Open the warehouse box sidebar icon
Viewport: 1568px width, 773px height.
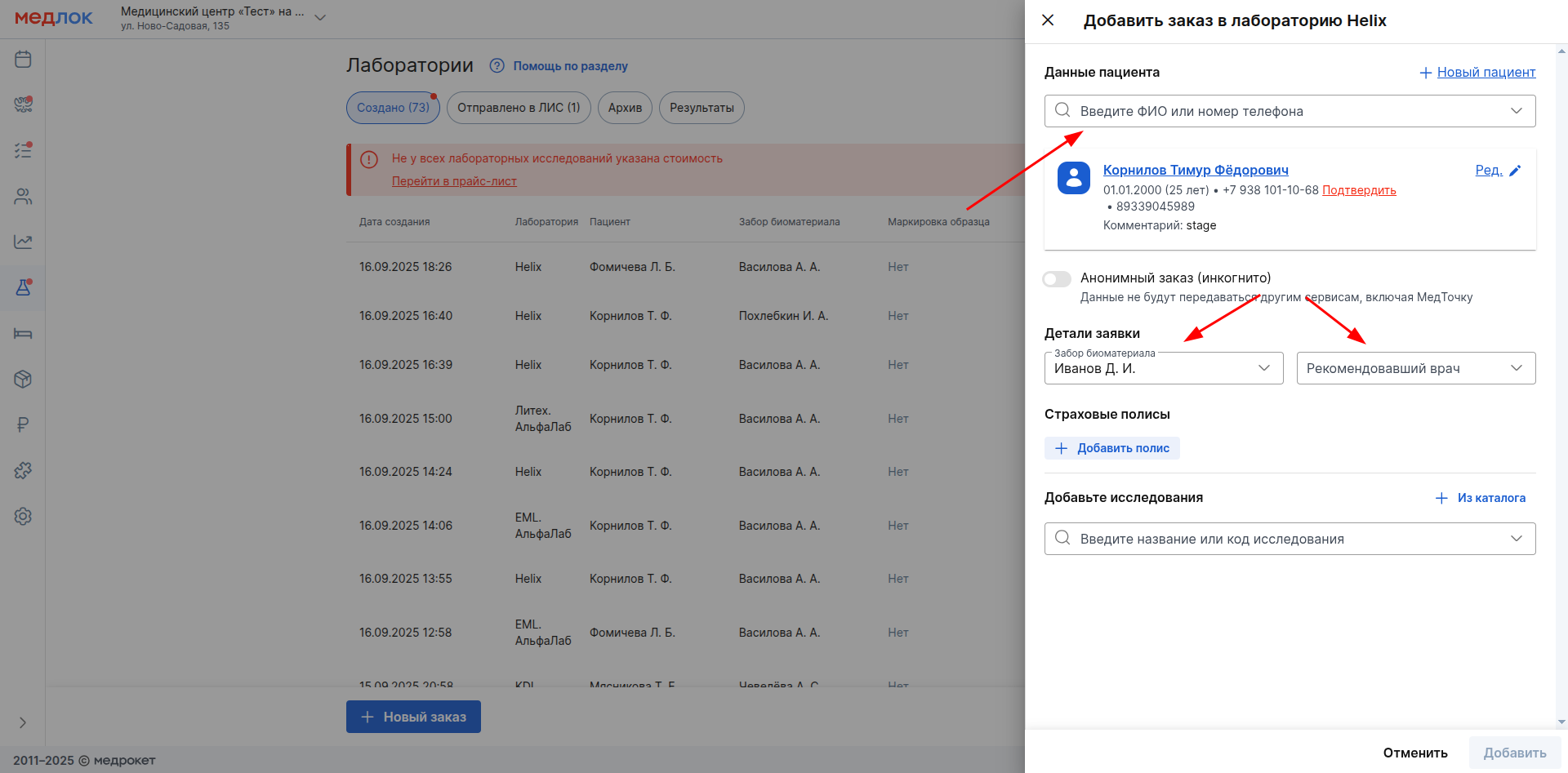(x=23, y=379)
